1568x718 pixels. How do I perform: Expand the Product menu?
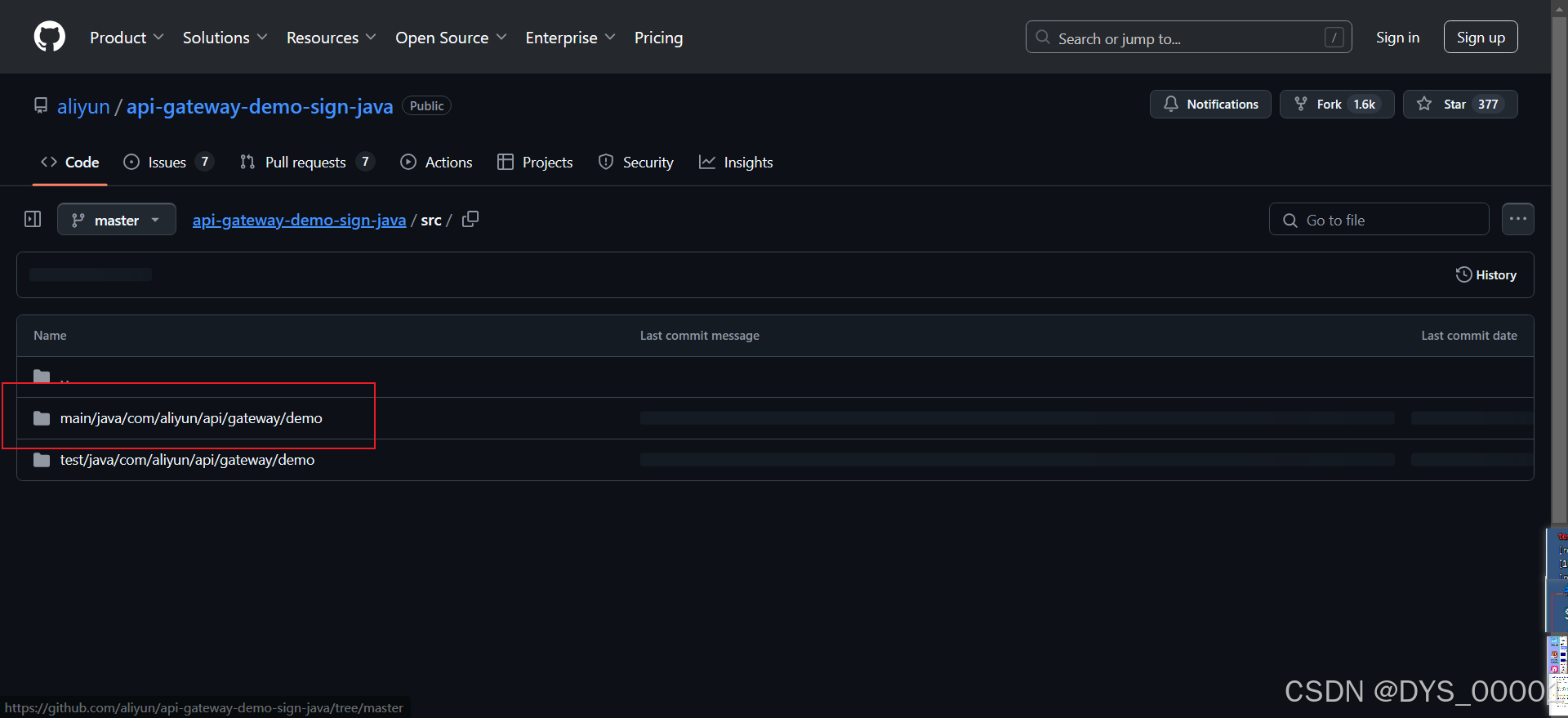pos(127,38)
